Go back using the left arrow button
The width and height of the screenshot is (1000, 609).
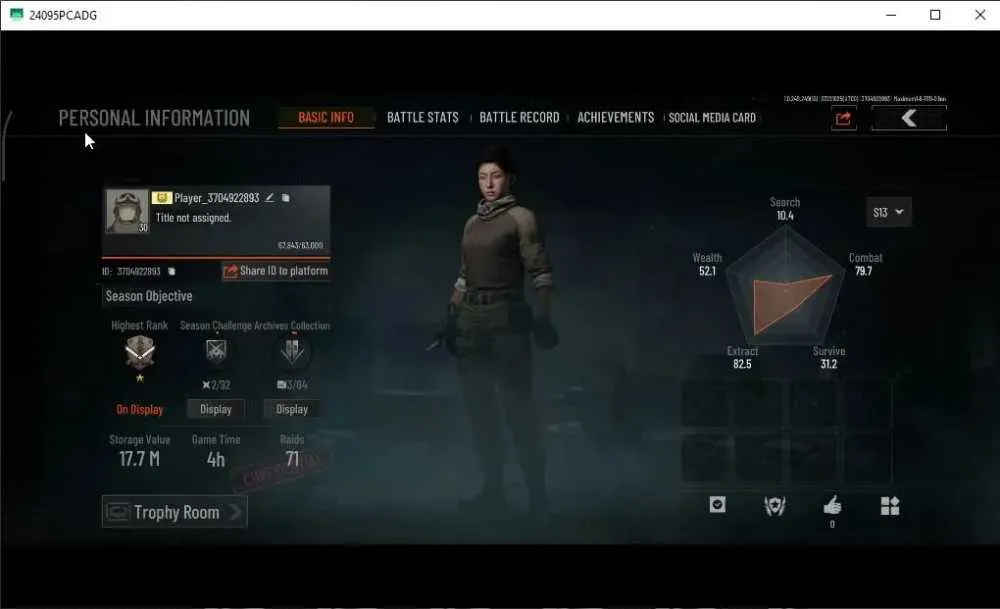(909, 118)
